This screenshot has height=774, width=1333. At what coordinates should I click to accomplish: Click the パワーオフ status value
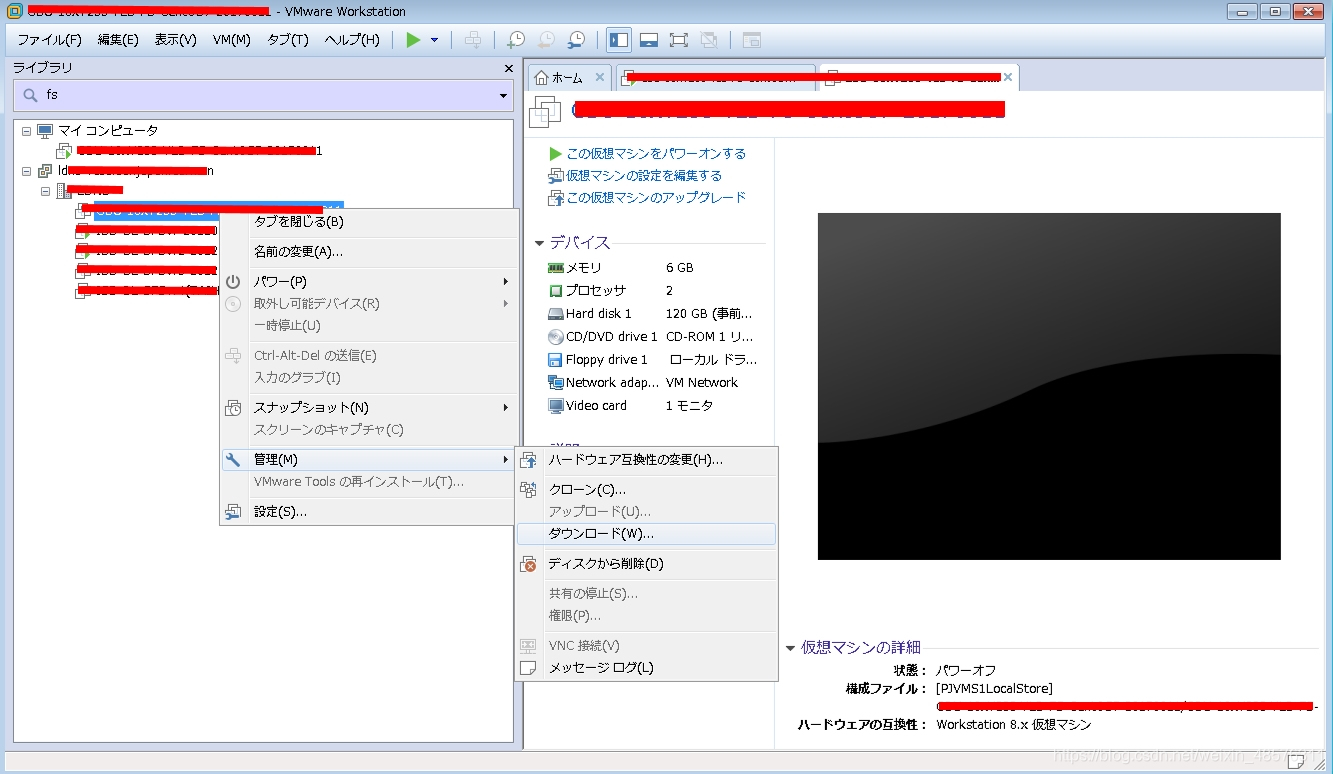(x=966, y=671)
